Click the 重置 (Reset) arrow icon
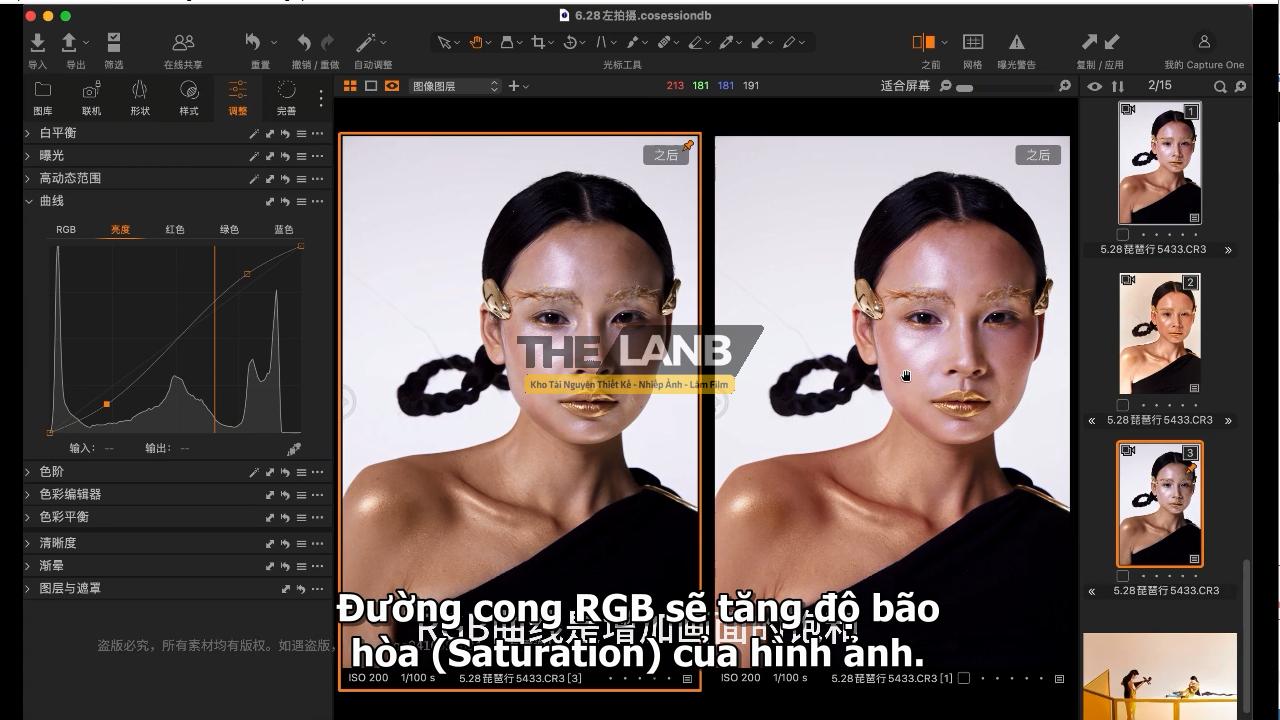 pyautogui.click(x=253, y=42)
